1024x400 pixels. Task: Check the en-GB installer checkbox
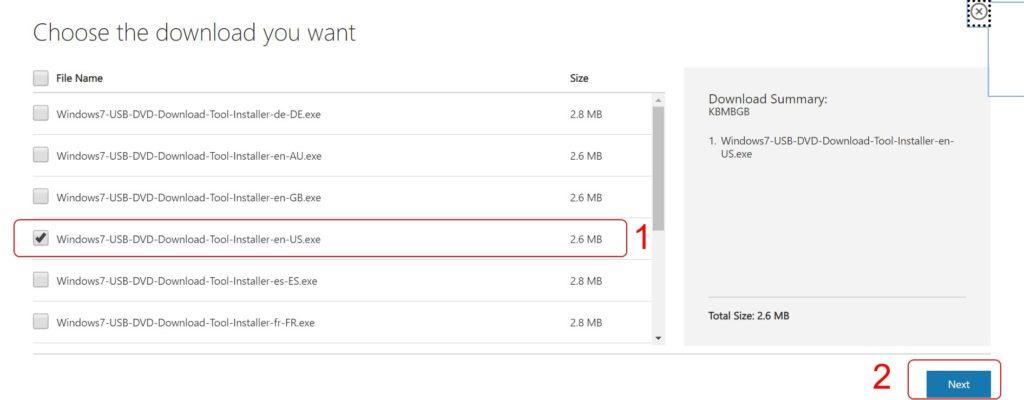[x=40, y=197]
